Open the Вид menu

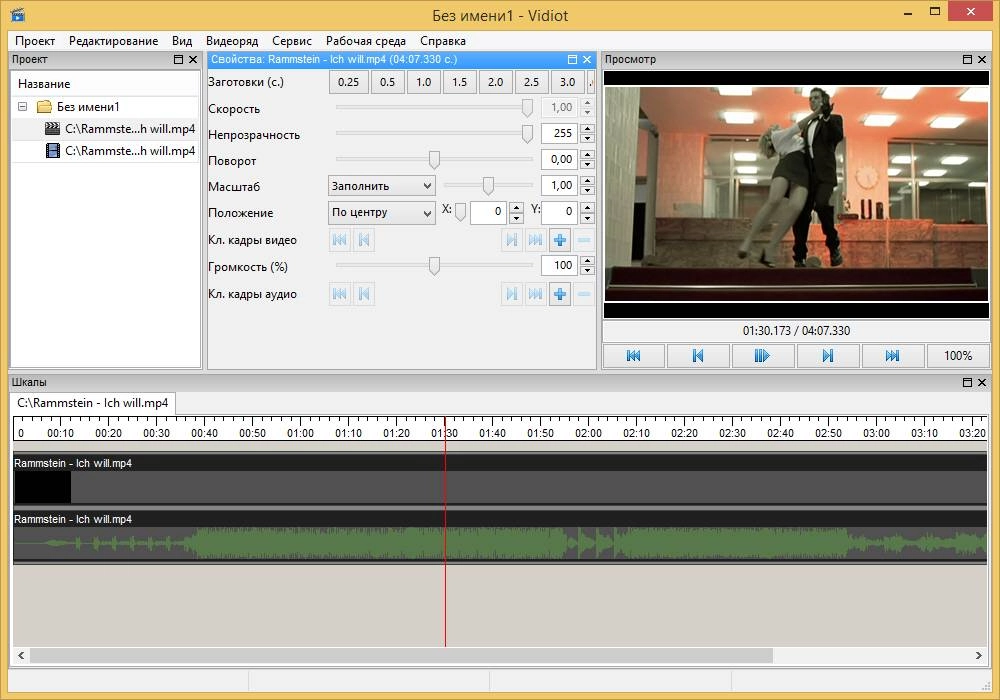point(182,41)
